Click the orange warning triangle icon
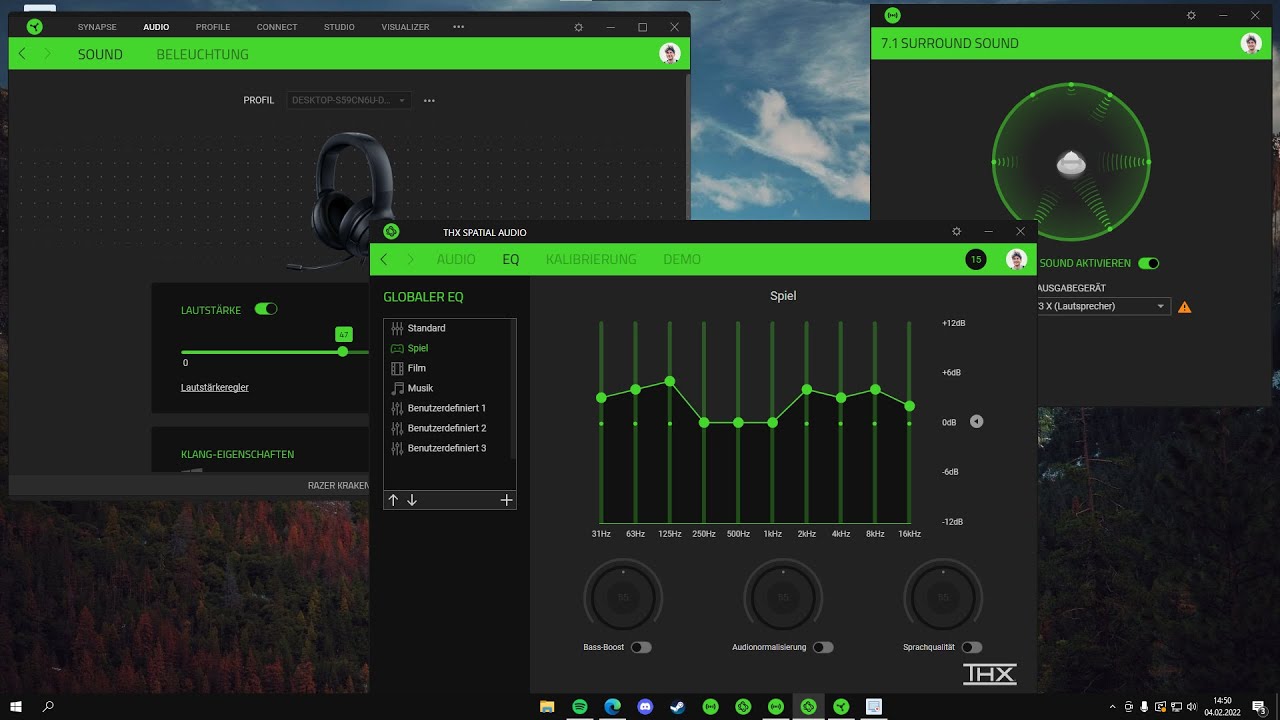1280x720 pixels. click(1185, 307)
